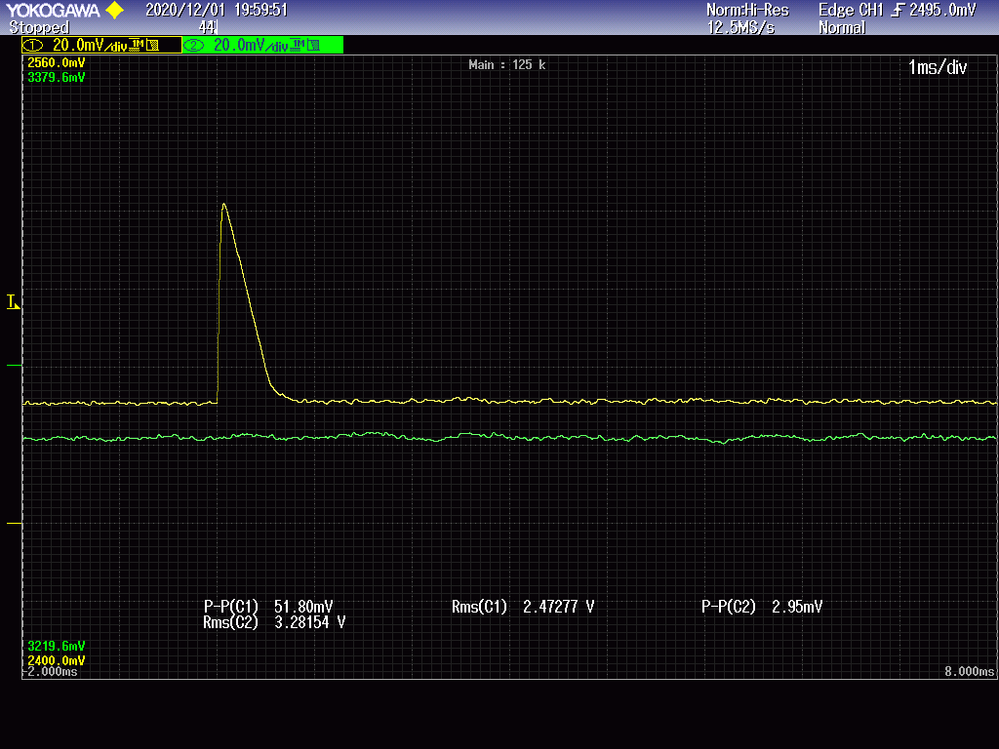This screenshot has width=999, height=749.
Task: Click channel 2 bandwidth limit icon
Action: [313, 45]
